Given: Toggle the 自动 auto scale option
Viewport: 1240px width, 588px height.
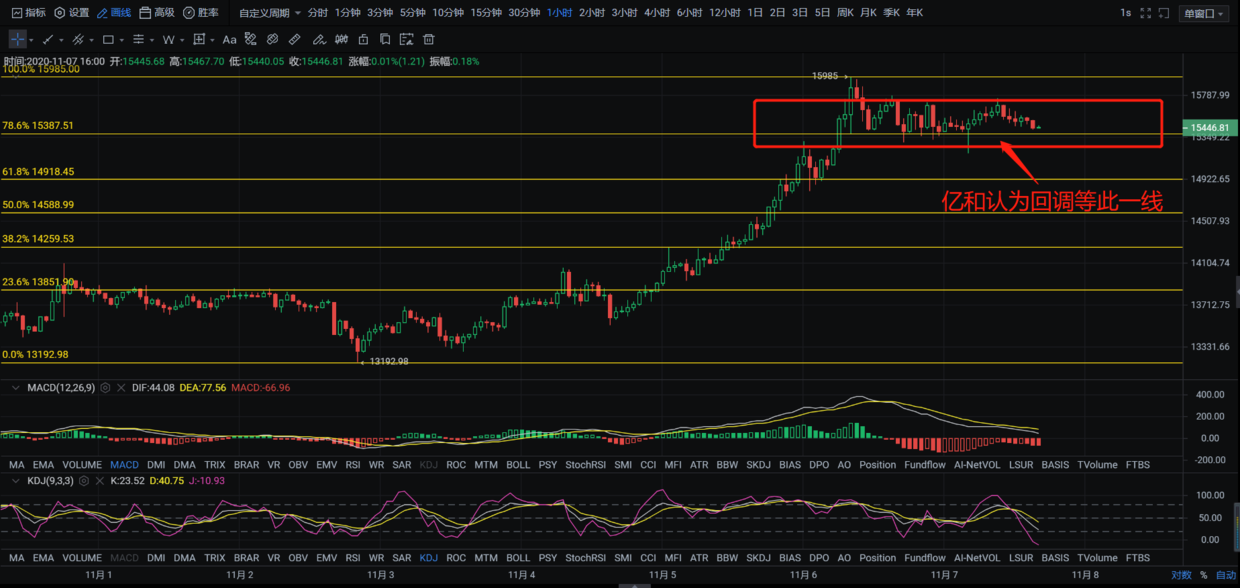Looking at the screenshot, I should [x=1225, y=575].
